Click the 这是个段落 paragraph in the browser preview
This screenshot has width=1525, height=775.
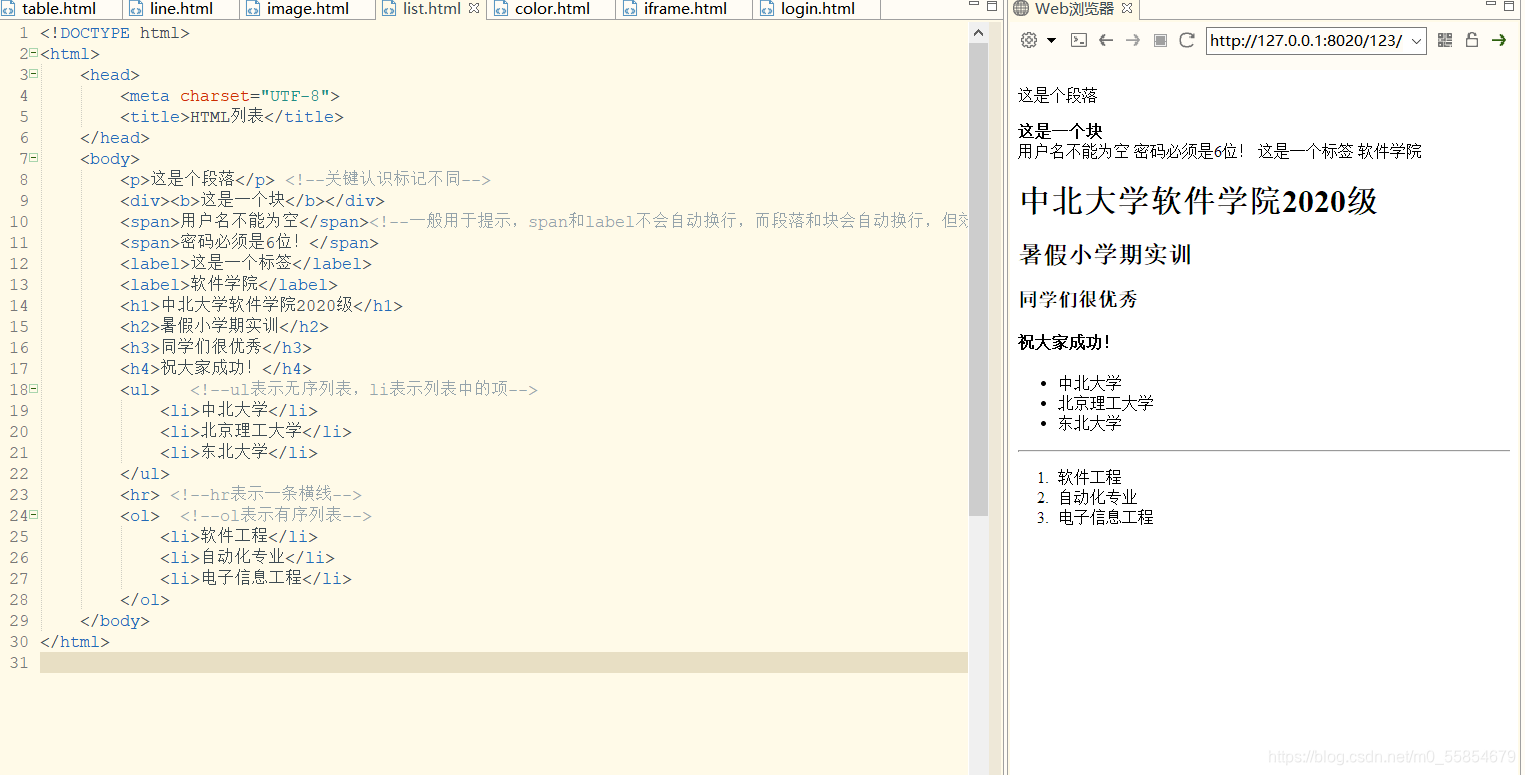coord(1058,96)
